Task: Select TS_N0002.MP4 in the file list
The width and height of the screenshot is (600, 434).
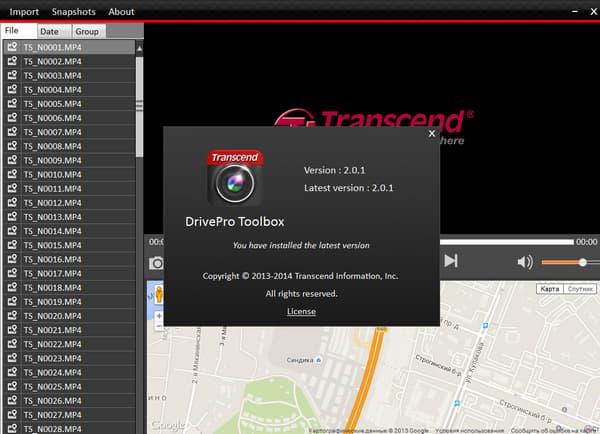Action: tap(69, 61)
